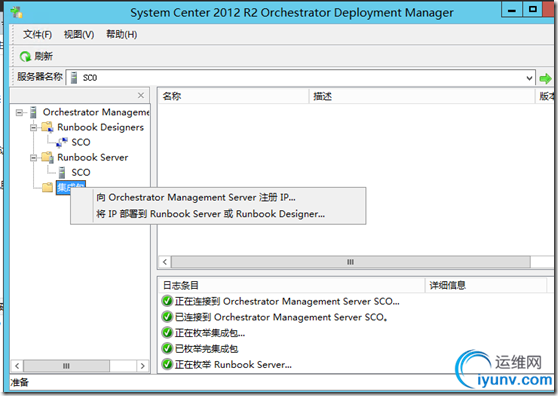Click log entry 已连接到 Orchestrator Management Server SCO
This screenshot has width=558, height=396.
(281, 317)
